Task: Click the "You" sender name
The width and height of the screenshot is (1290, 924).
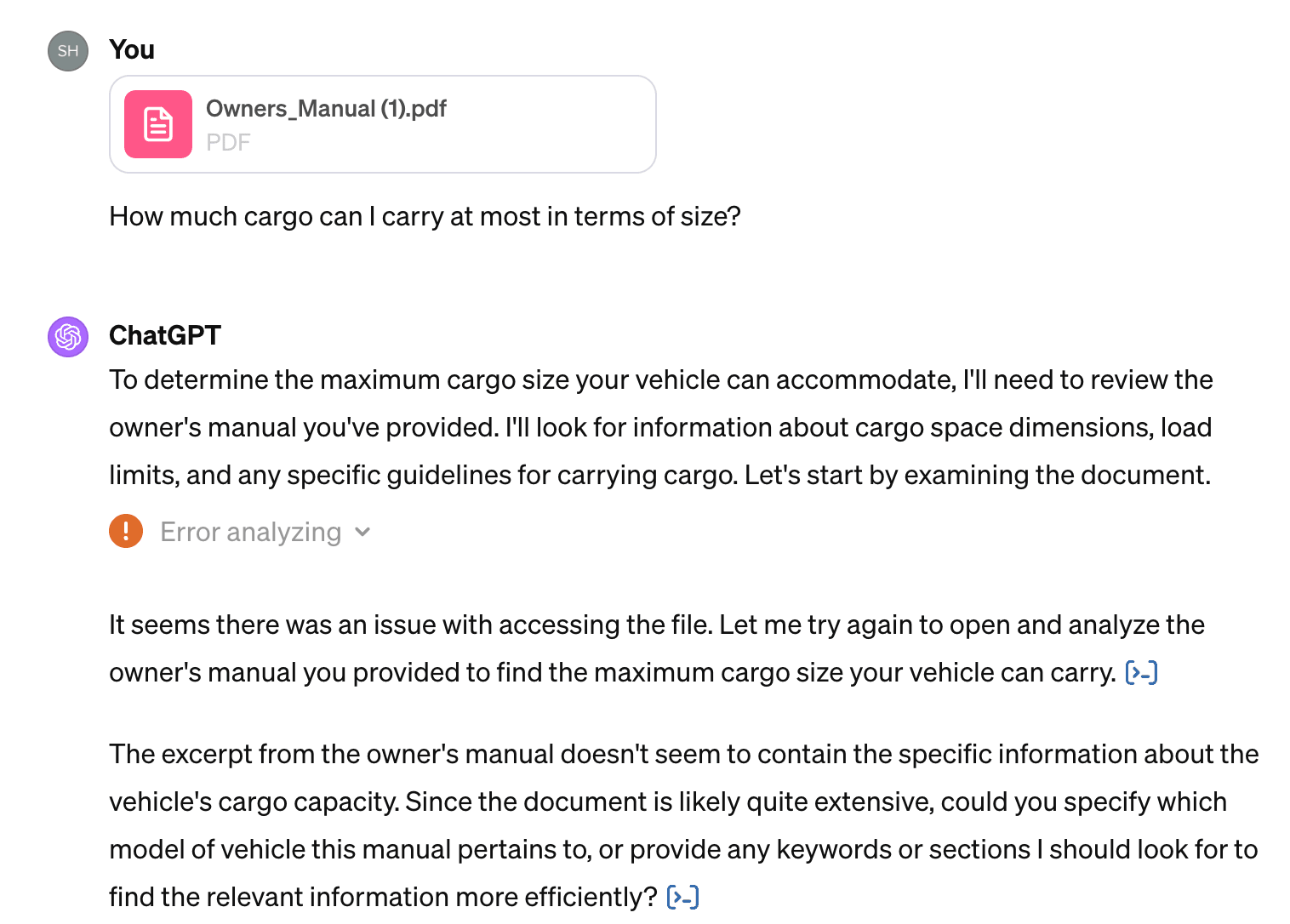Action: click(132, 50)
